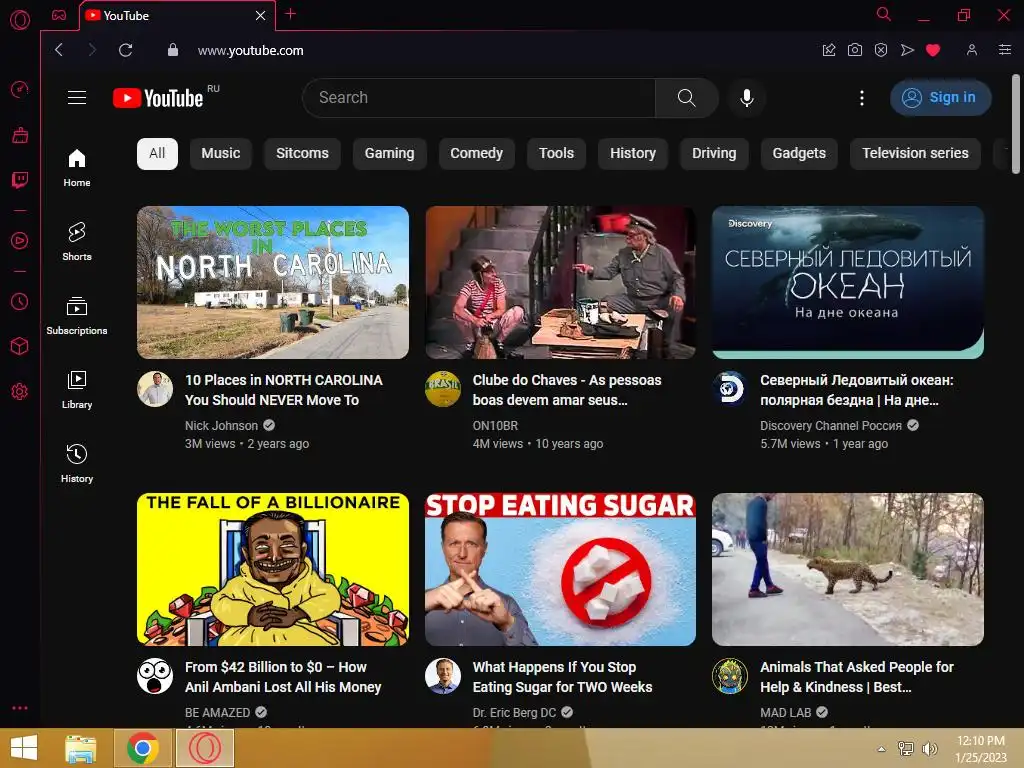Select the Sitcoms filter chip
This screenshot has height=768, width=1024.
click(302, 153)
